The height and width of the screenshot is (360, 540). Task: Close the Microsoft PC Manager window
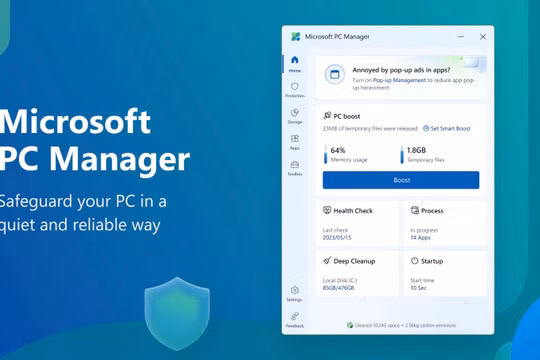click(483, 37)
